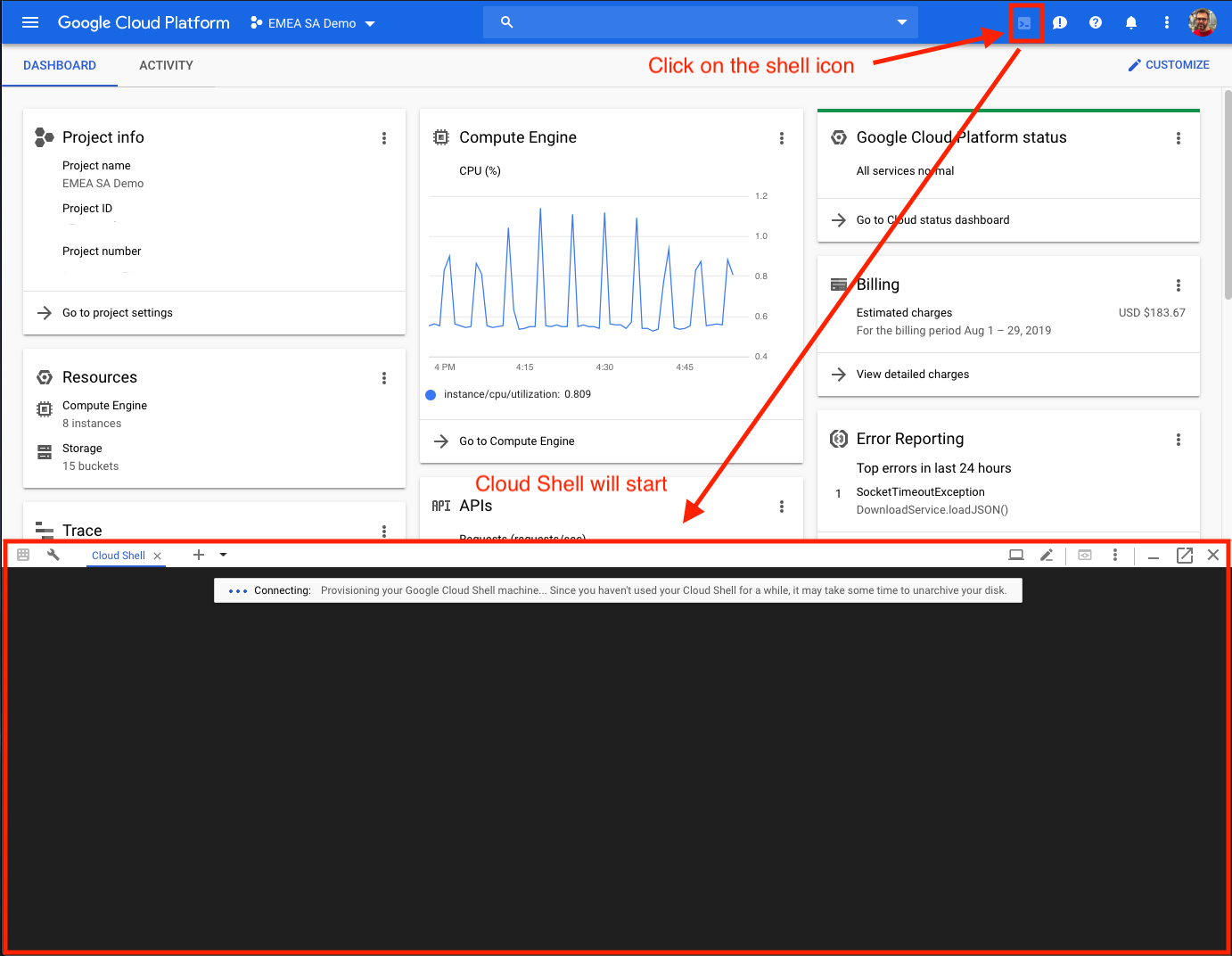
Task: Open Error Reporting card options menu
Action: [x=1179, y=440]
